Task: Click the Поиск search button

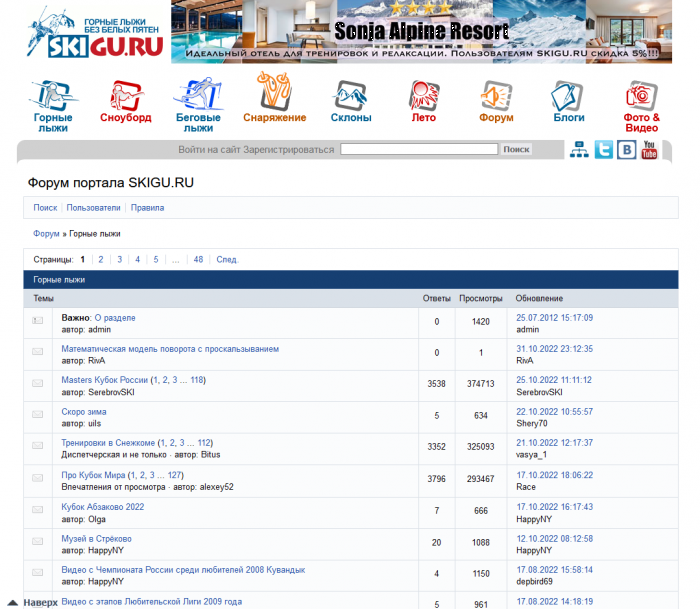Action: coord(516,149)
